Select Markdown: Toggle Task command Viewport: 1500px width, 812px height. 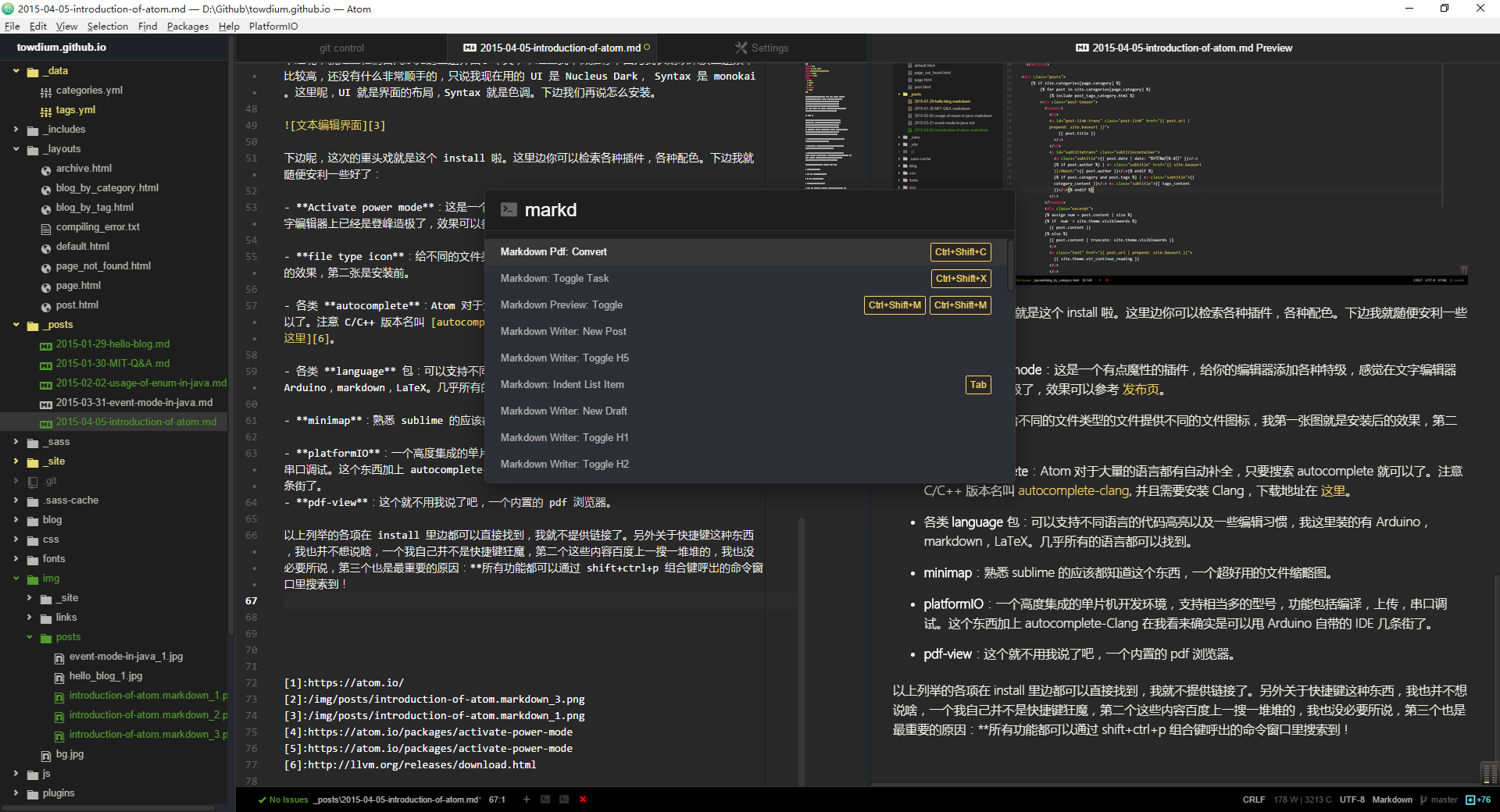(x=746, y=279)
